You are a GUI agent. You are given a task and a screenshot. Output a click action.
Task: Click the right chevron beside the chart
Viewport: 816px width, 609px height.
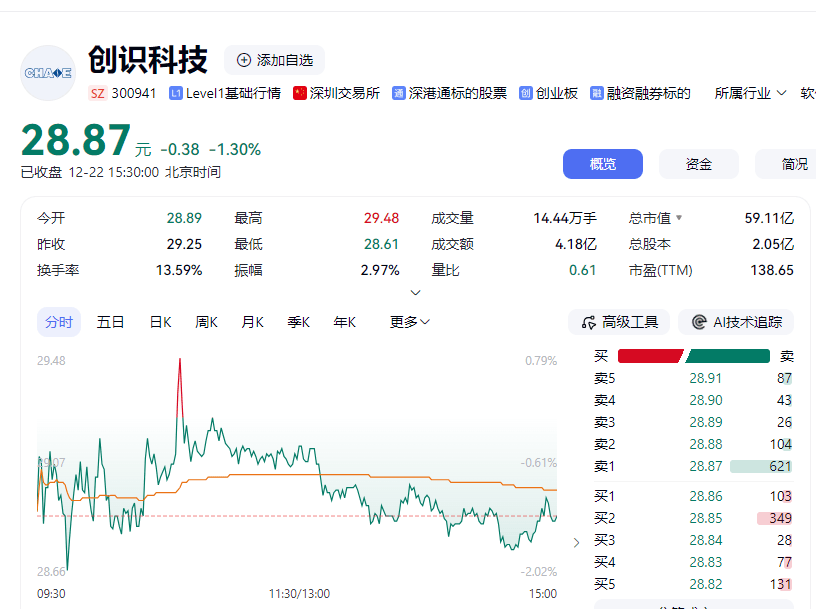tap(575, 541)
